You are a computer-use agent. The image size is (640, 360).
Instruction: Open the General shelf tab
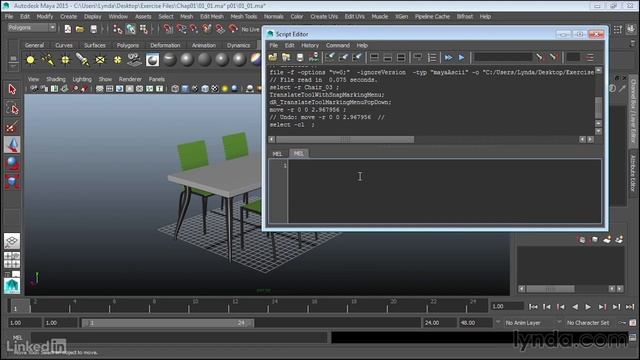tap(34, 45)
